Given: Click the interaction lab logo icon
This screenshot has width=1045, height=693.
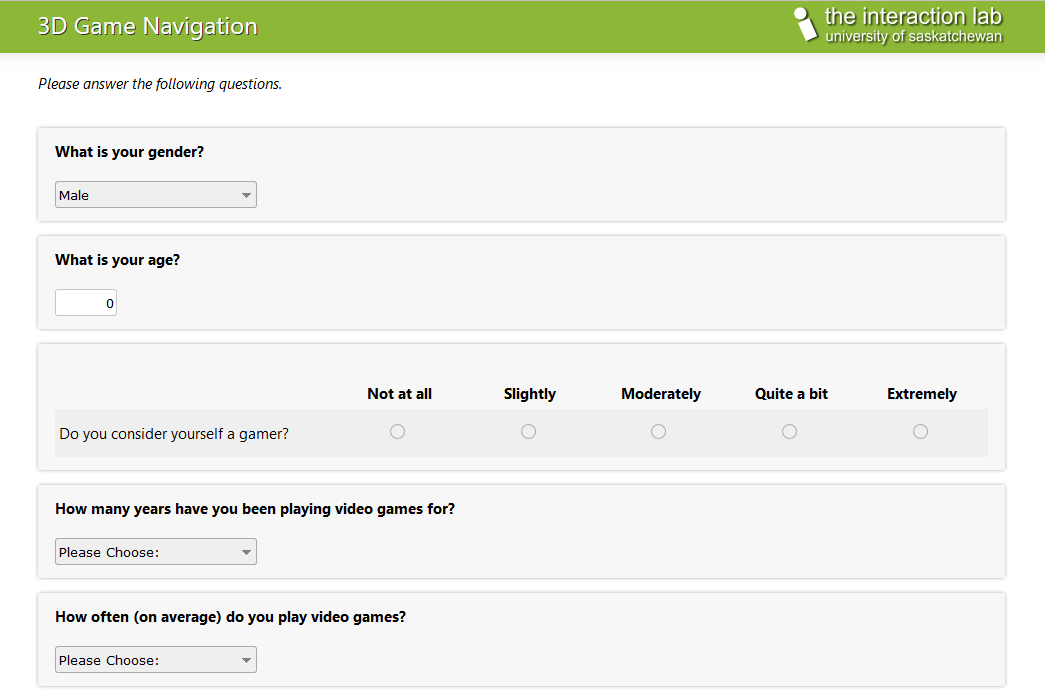Looking at the screenshot, I should pos(805,25).
